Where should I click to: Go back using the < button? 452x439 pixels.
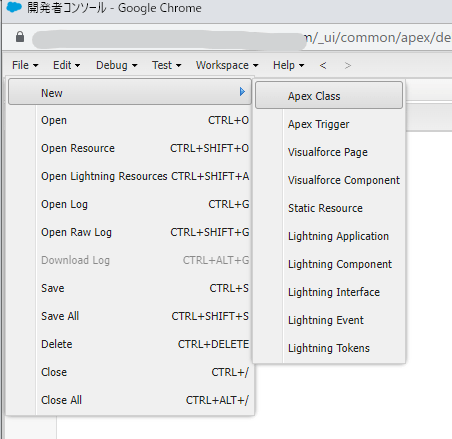(323, 65)
